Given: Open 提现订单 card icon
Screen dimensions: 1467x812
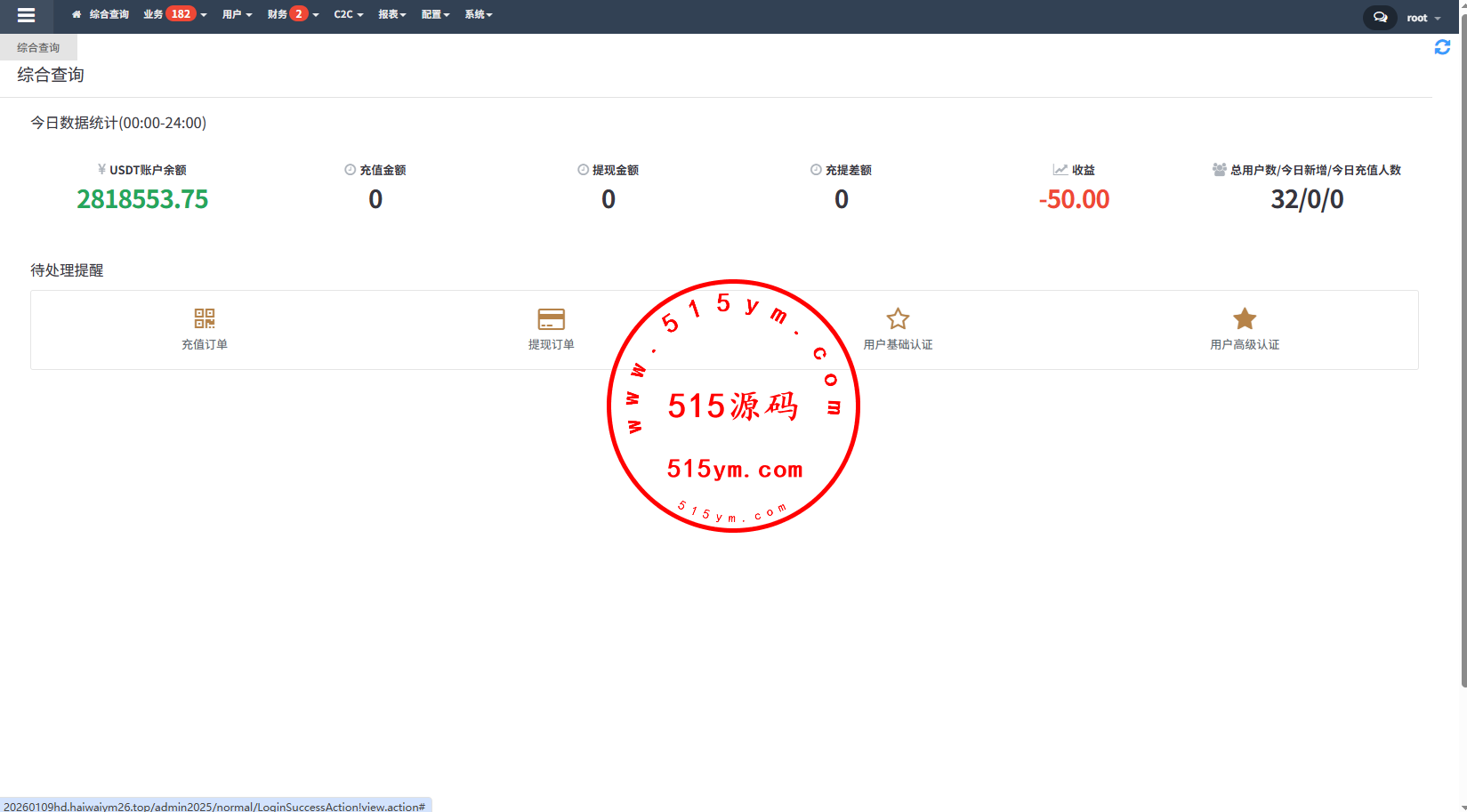Looking at the screenshot, I should 551,318.
